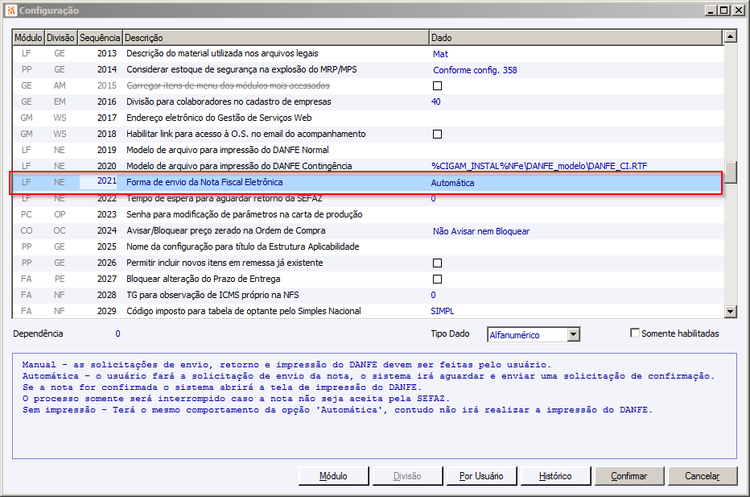Select row 2013 Descrição do material utilizada
The width and height of the screenshot is (750, 497).
[x=368, y=54]
